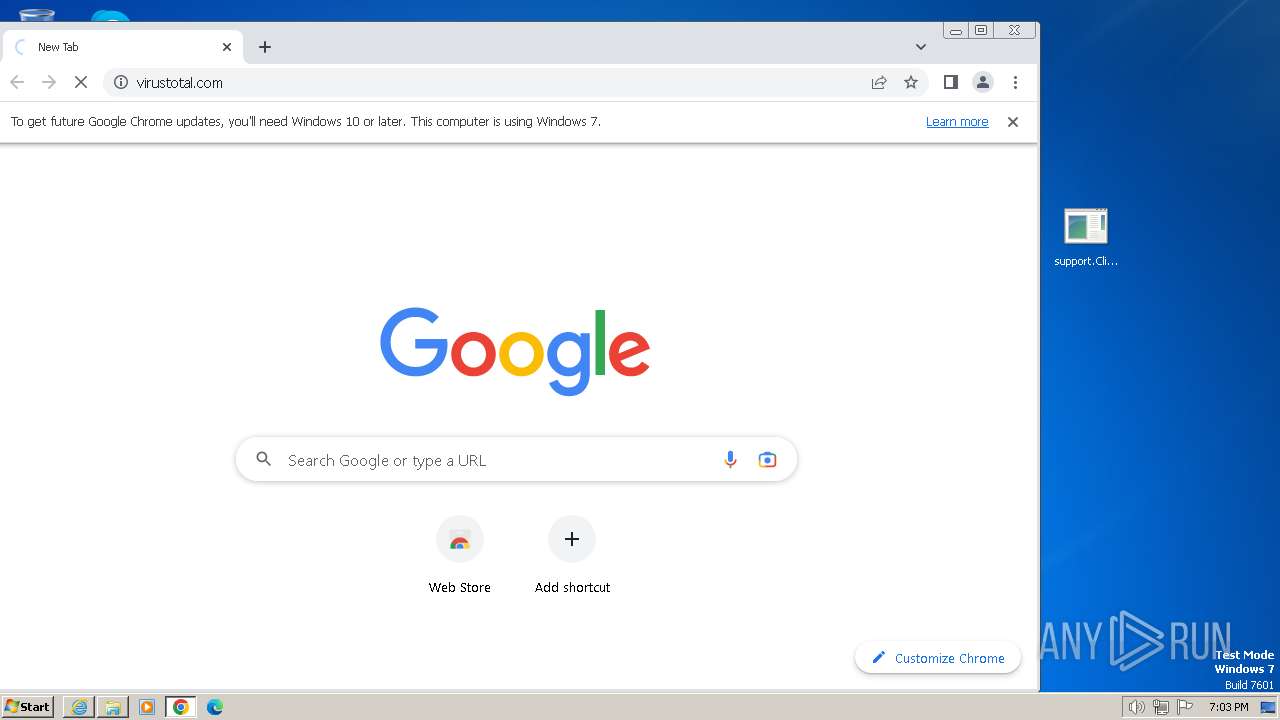This screenshot has height=720, width=1280.
Task: Open Chrome's three-dot menu
Action: [x=1015, y=83]
